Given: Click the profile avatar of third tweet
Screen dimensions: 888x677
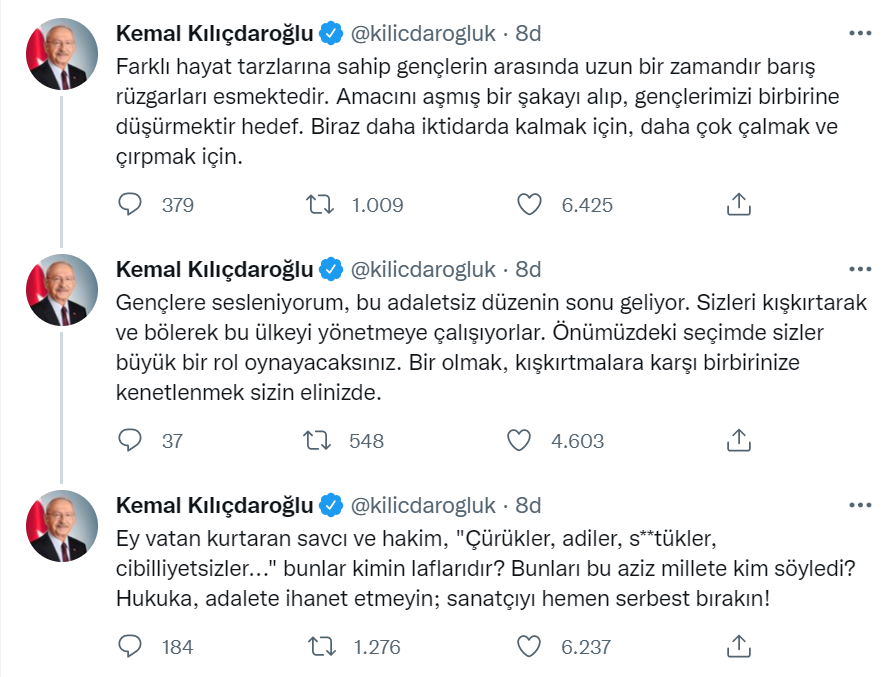Looking at the screenshot, I should point(62,525).
